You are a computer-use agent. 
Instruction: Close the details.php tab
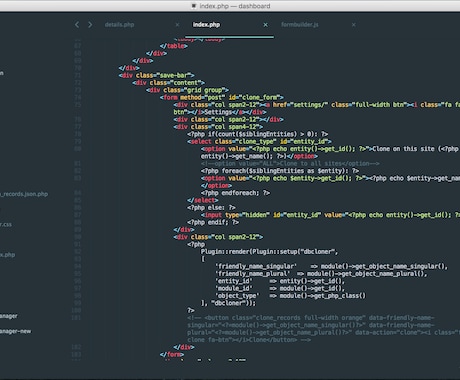tap(177, 25)
